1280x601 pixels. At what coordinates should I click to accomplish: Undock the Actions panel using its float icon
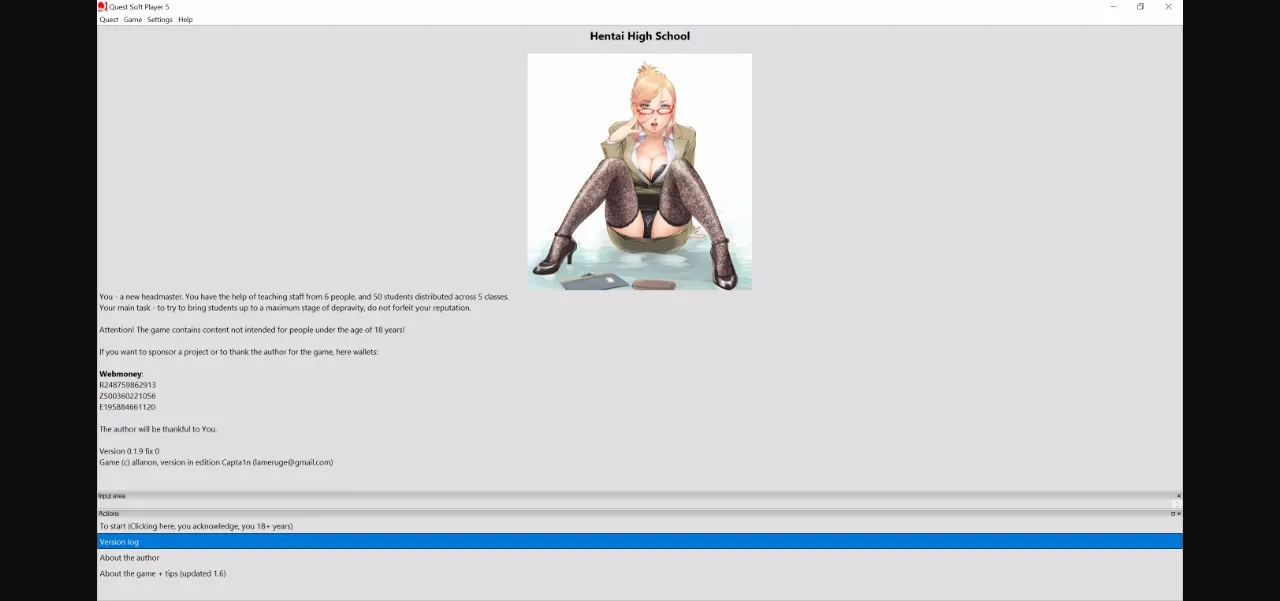coord(1173,514)
